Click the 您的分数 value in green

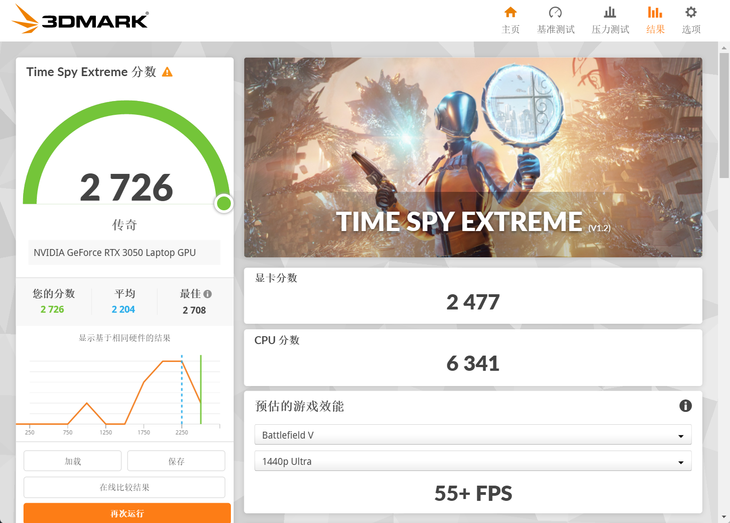[x=52, y=309]
